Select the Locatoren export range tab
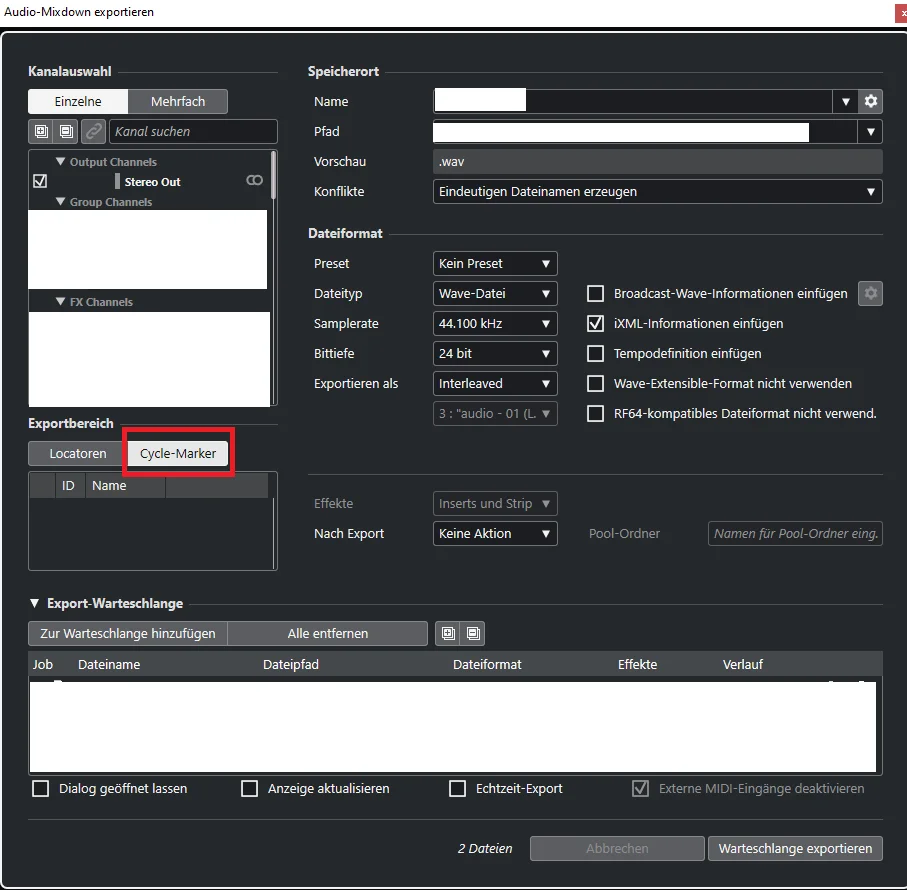Screen dimensions: 907x890 [x=78, y=453]
